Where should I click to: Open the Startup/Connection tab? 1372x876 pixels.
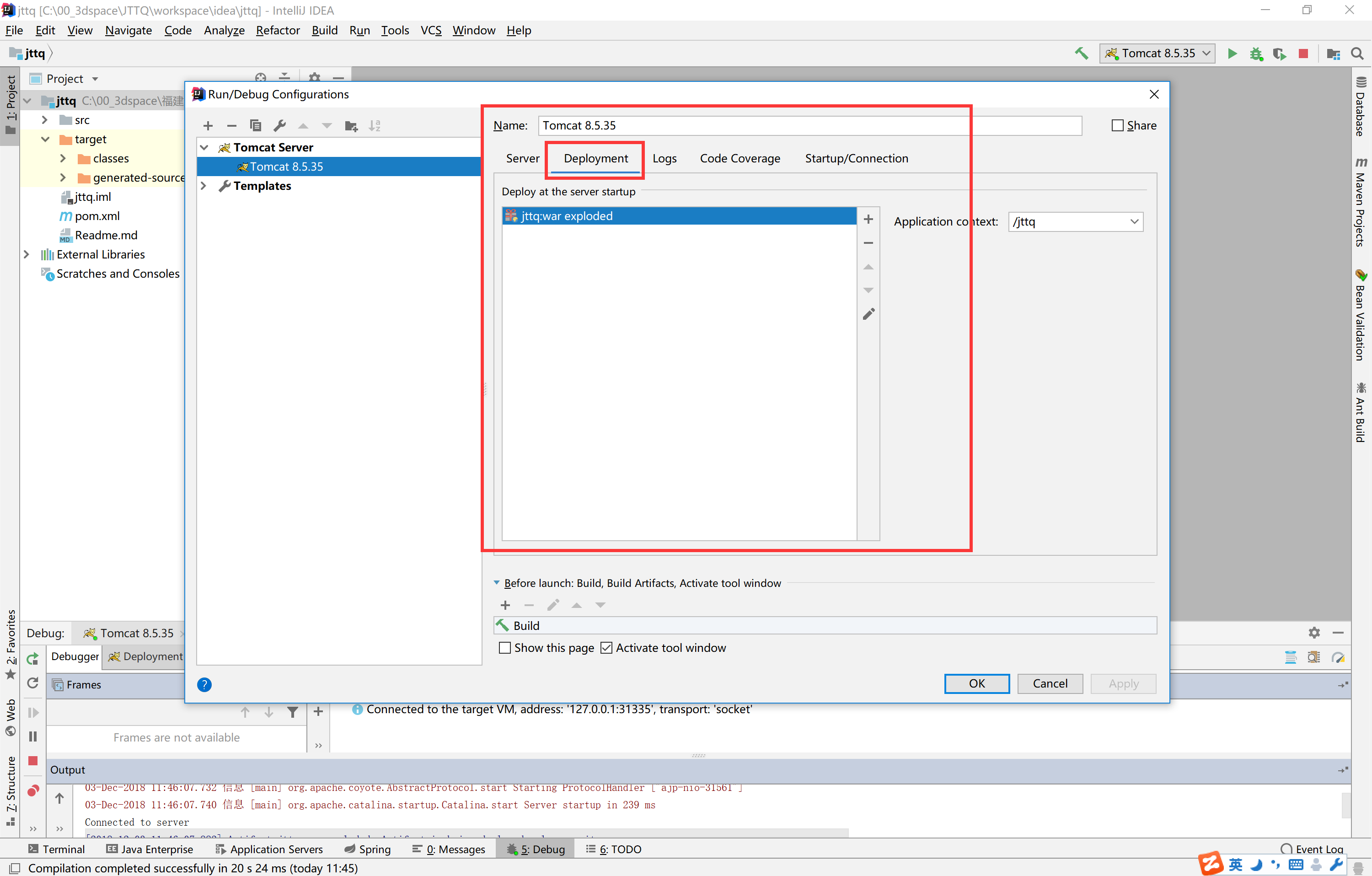click(x=856, y=158)
